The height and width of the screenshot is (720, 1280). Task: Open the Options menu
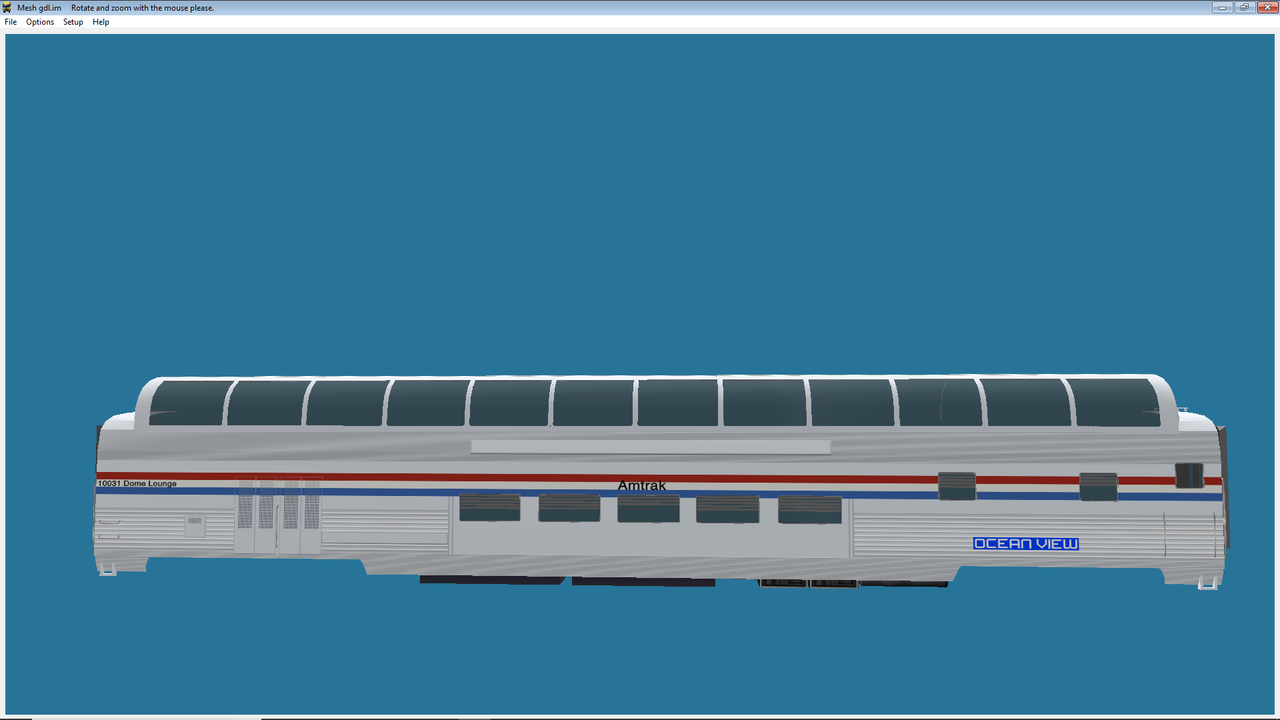[40, 22]
